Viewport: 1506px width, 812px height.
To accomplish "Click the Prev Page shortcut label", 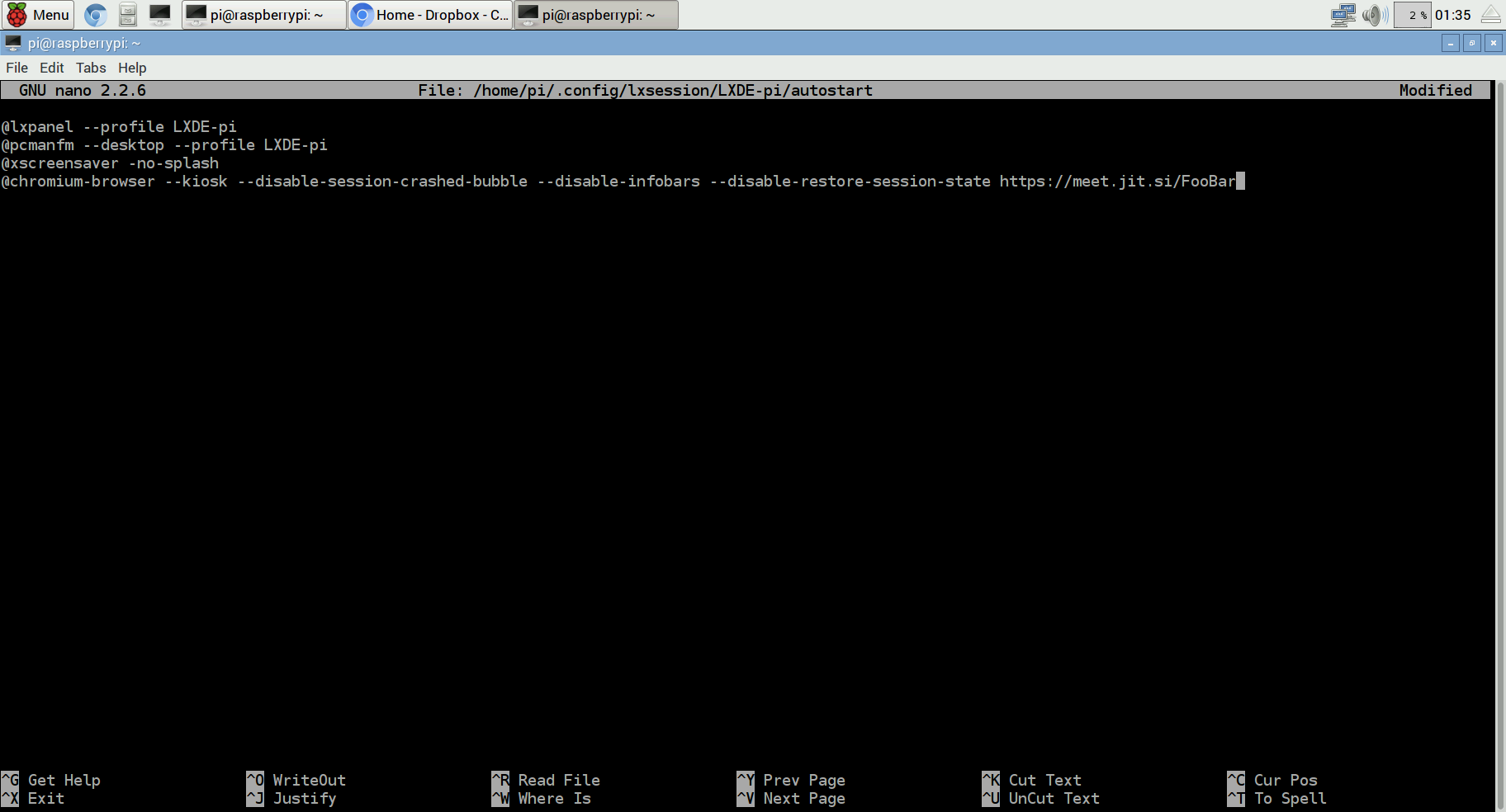I will coord(804,781).
